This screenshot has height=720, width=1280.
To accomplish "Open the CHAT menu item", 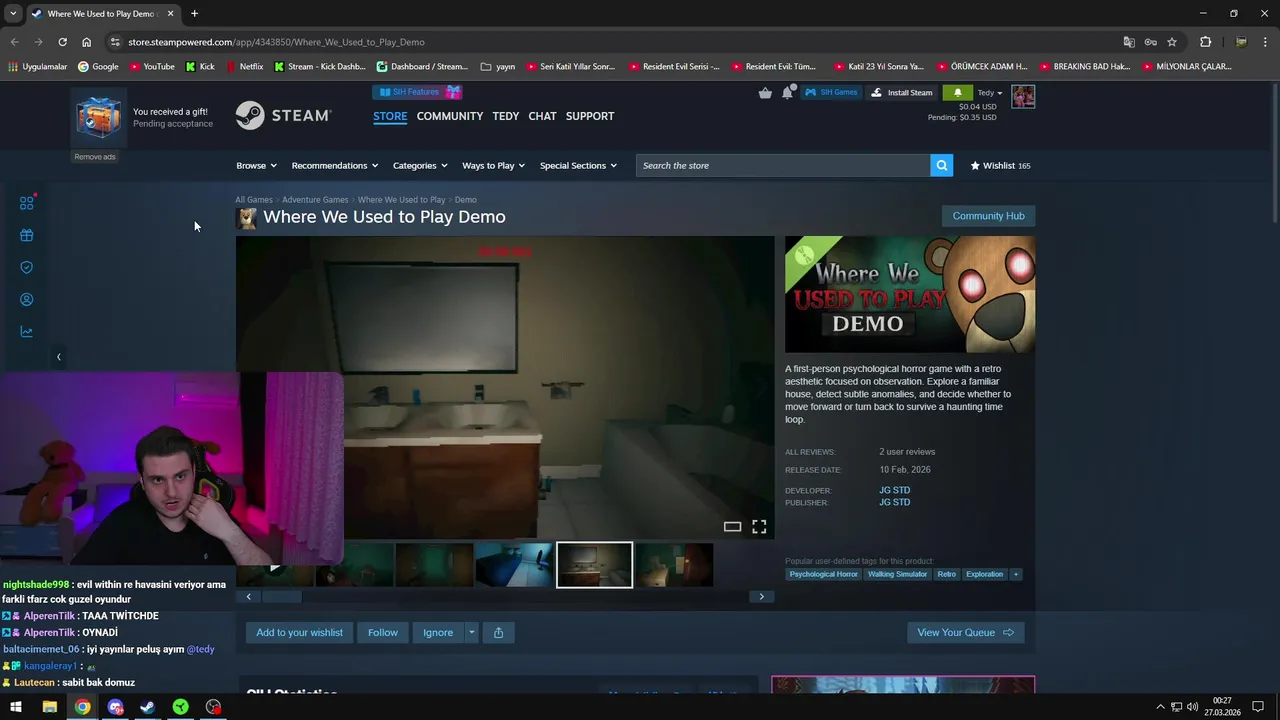I will [x=542, y=116].
